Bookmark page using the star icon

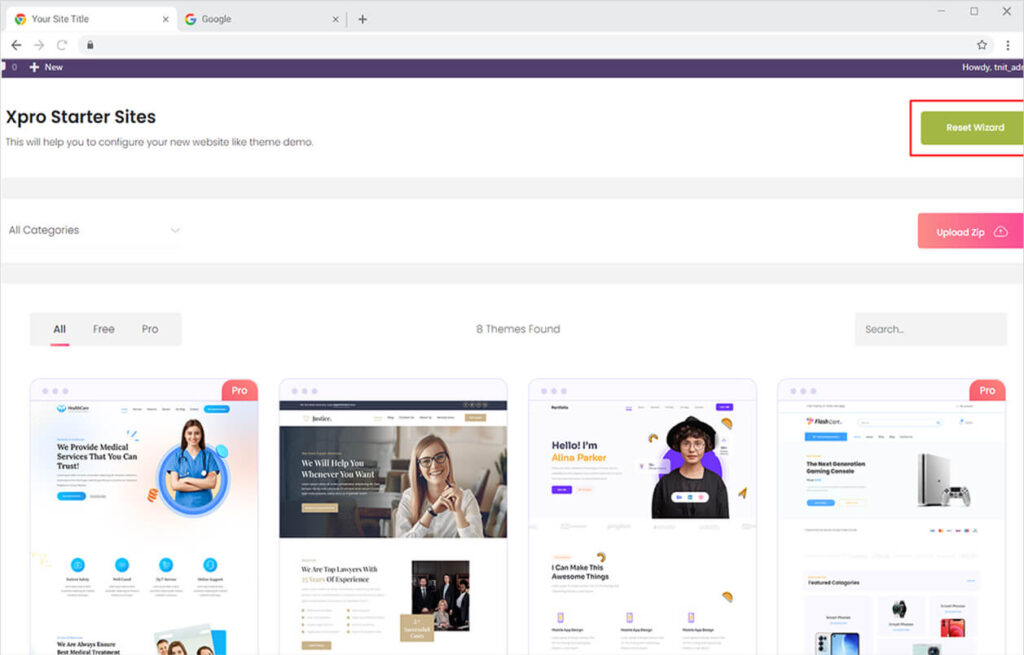(x=982, y=45)
